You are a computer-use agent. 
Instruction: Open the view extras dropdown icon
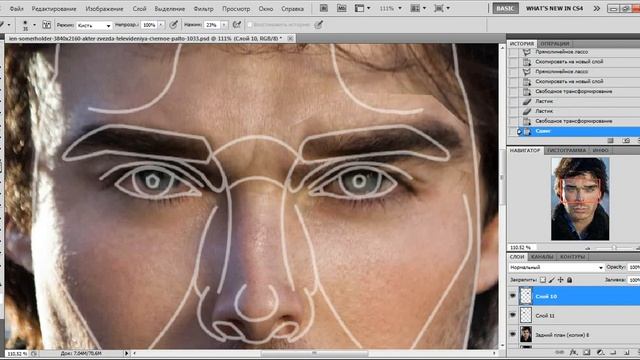coord(362,8)
